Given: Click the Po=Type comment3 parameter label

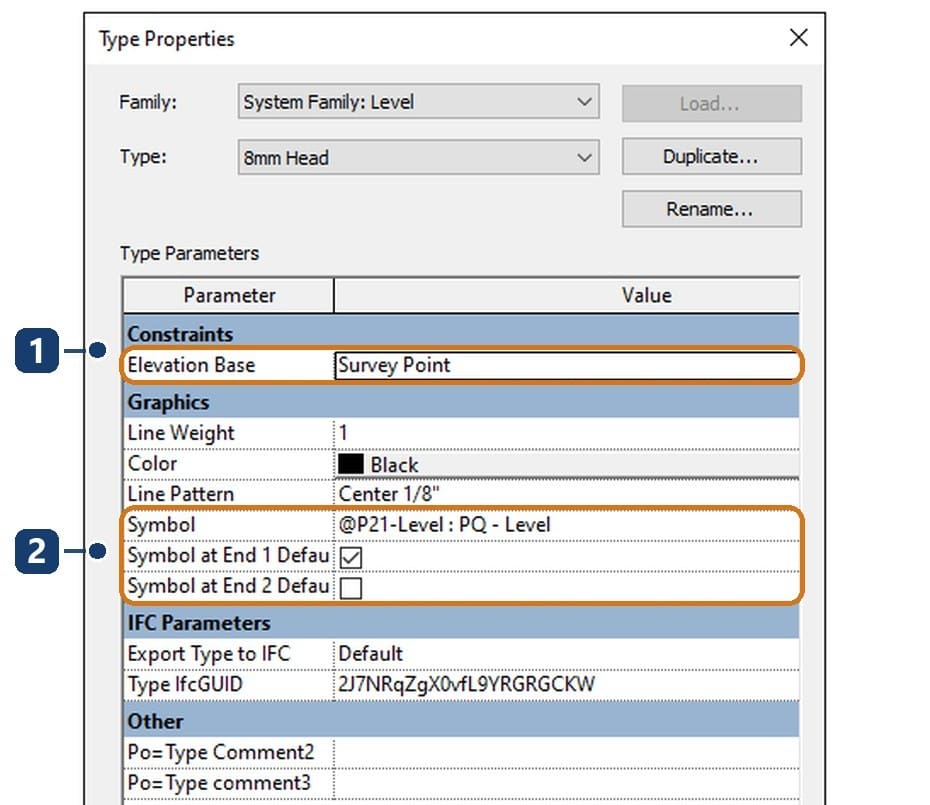Looking at the screenshot, I should pos(219,783).
